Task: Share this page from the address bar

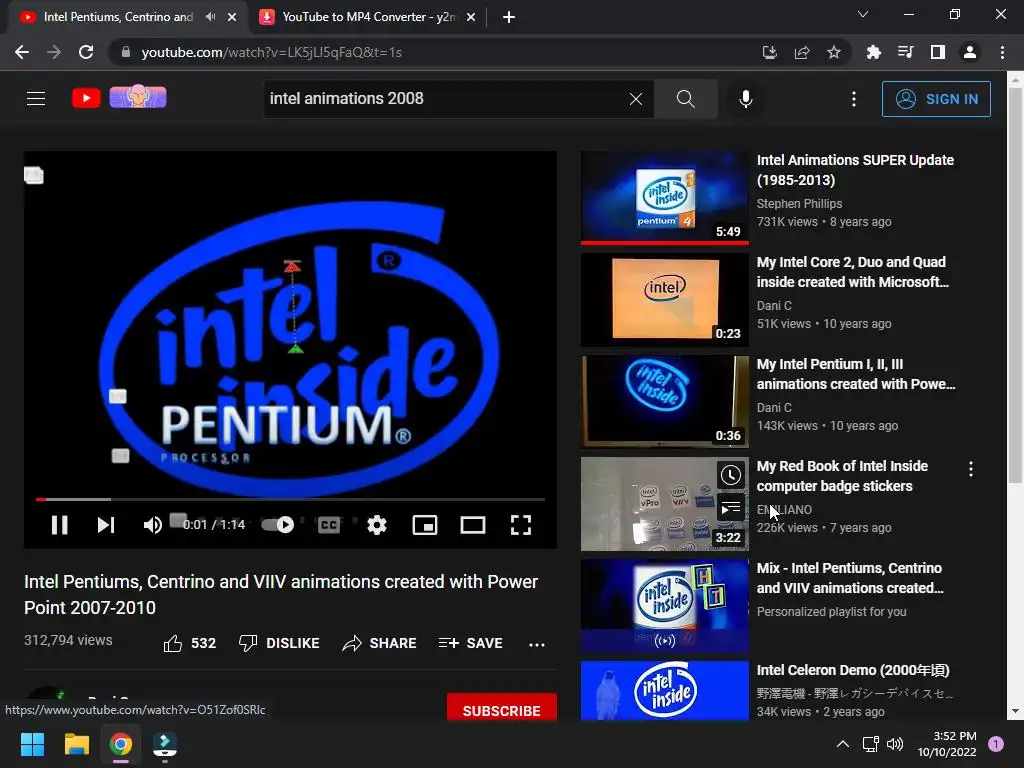Action: (x=802, y=52)
